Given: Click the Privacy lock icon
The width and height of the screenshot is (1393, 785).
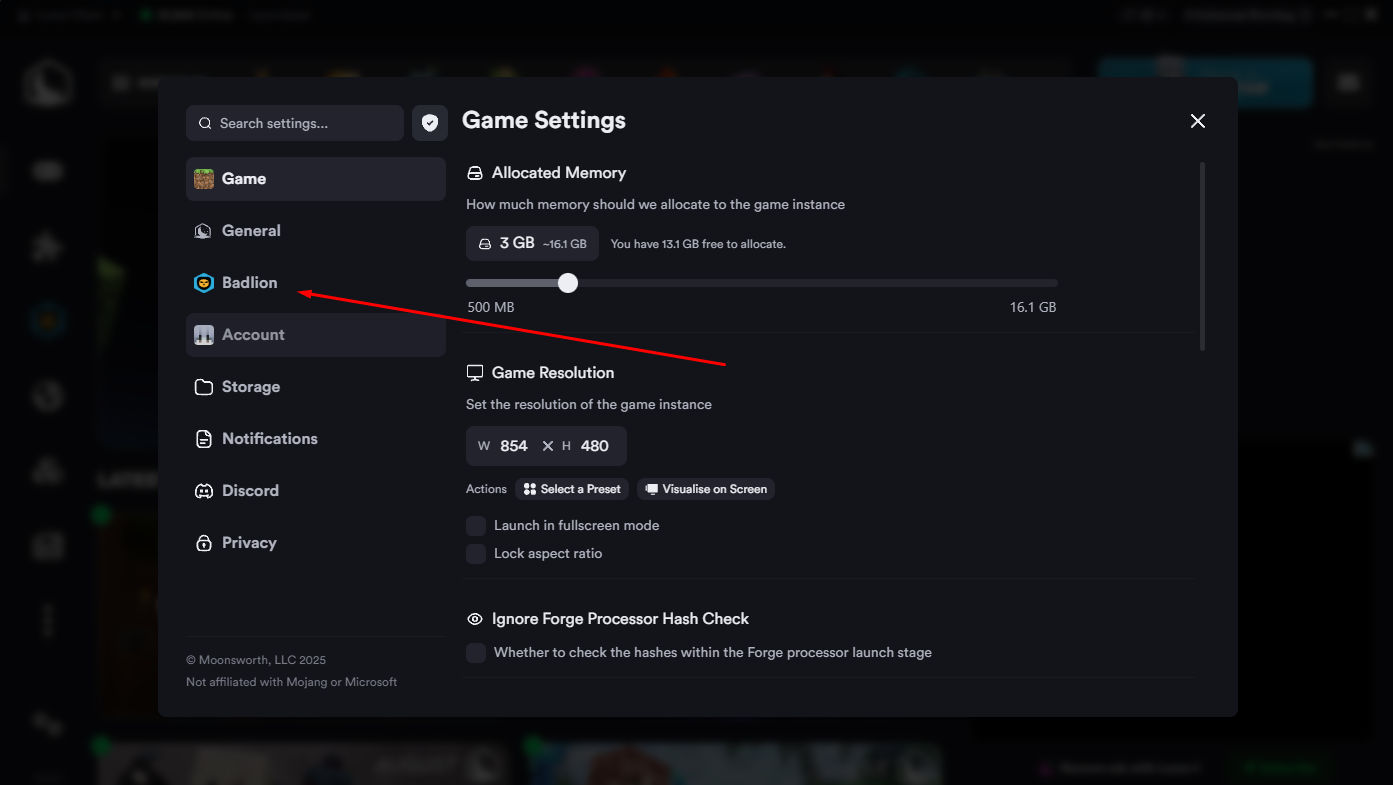Looking at the screenshot, I should pyautogui.click(x=204, y=543).
